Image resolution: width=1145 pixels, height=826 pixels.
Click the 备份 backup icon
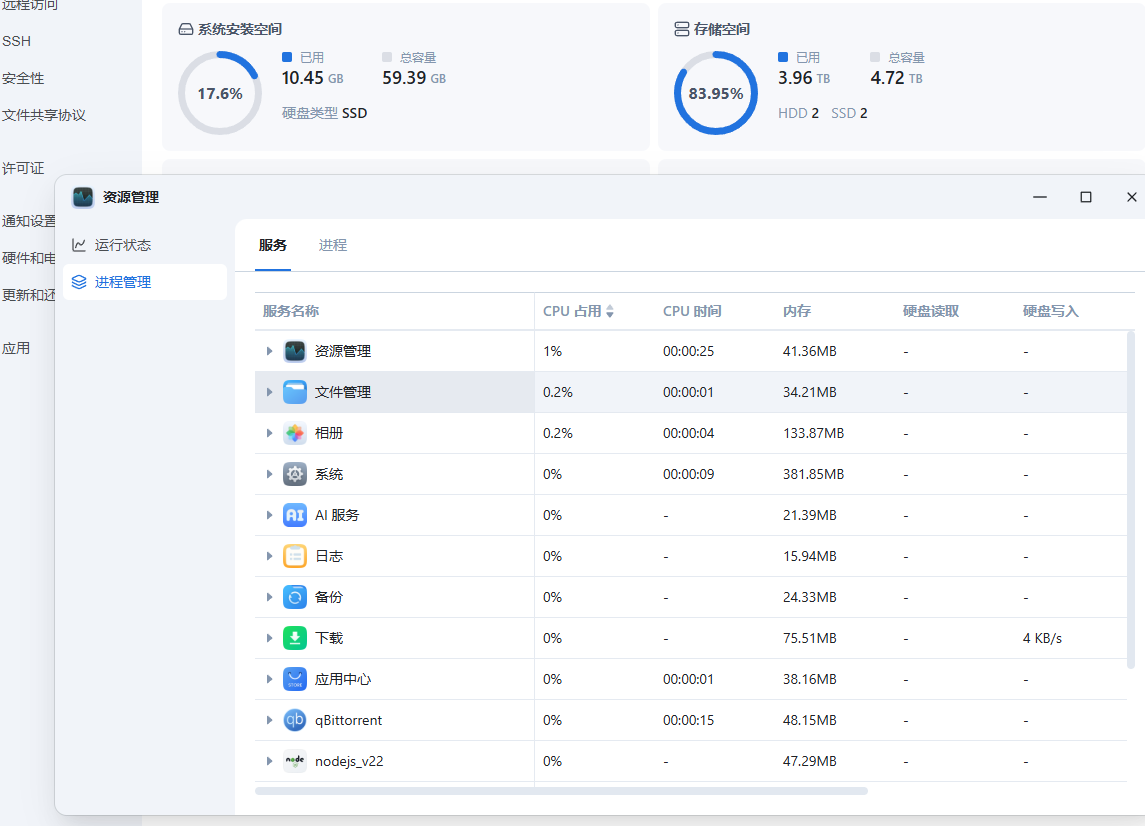coord(295,597)
